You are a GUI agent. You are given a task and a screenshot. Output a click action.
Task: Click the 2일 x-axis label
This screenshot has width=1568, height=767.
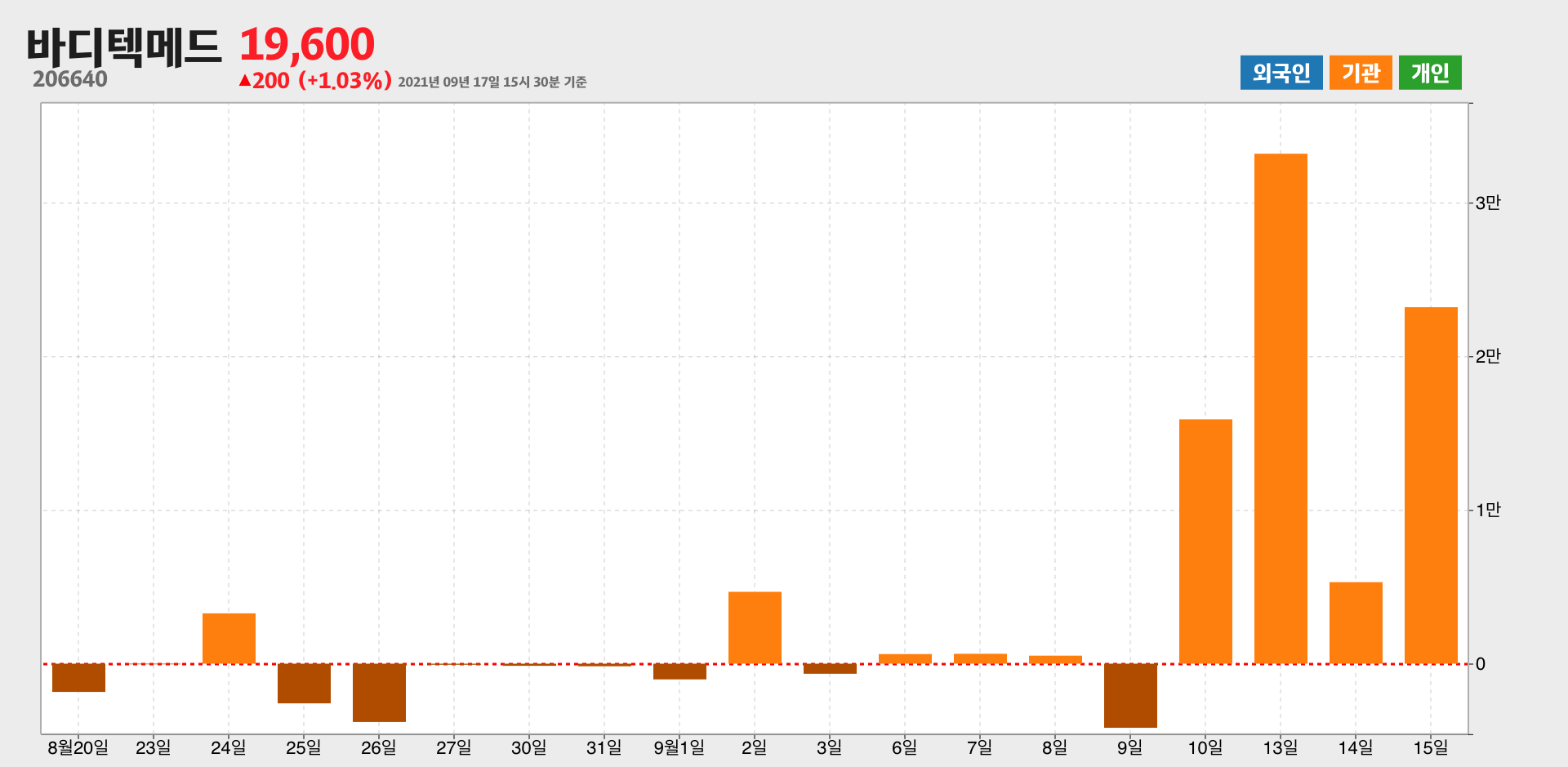click(754, 747)
